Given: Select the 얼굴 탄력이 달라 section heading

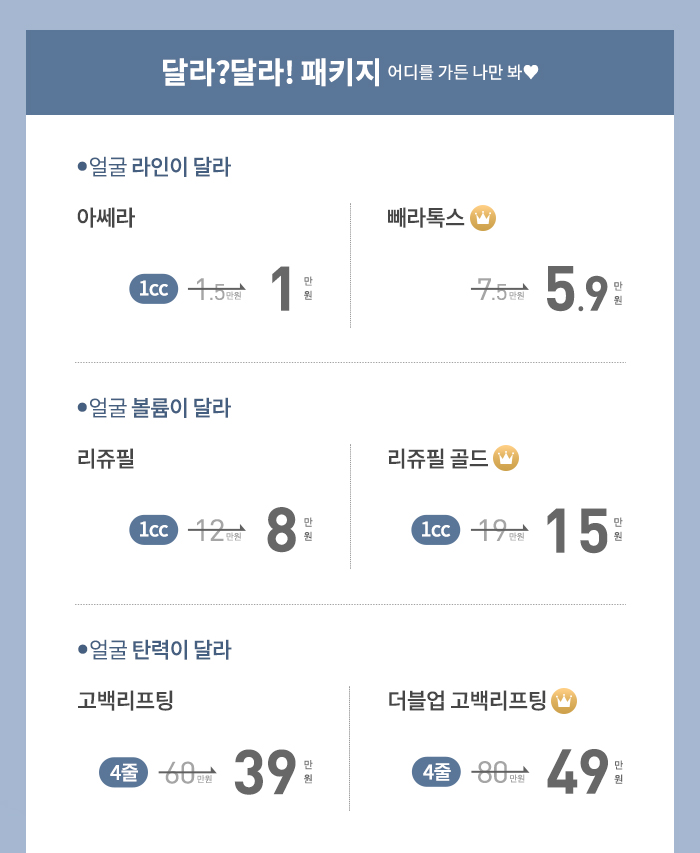Looking at the screenshot, I should [154, 650].
